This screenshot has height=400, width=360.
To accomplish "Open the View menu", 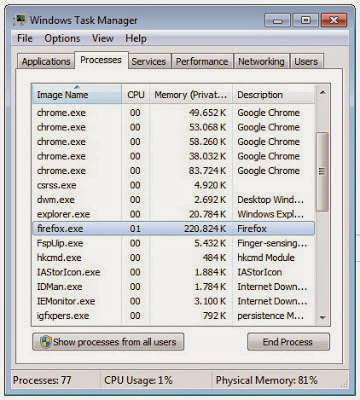I will tap(103, 38).
